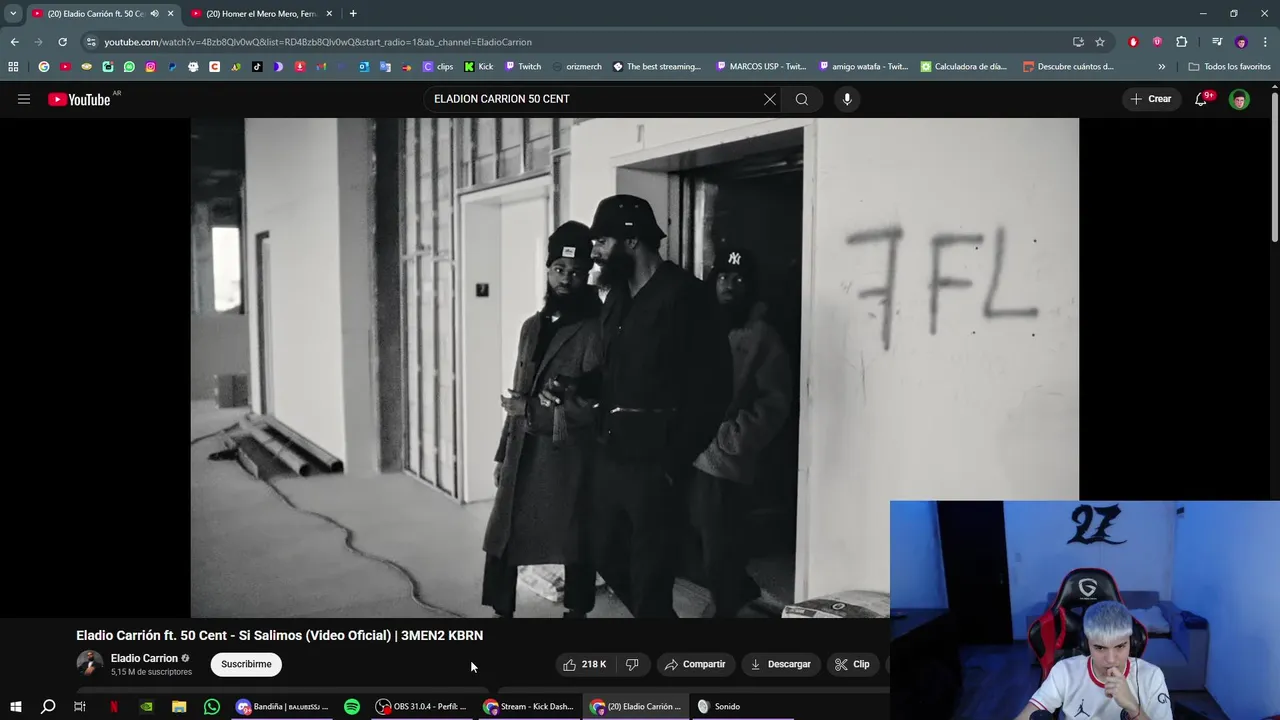
Task: Like the video showing 218 K
Action: (584, 664)
